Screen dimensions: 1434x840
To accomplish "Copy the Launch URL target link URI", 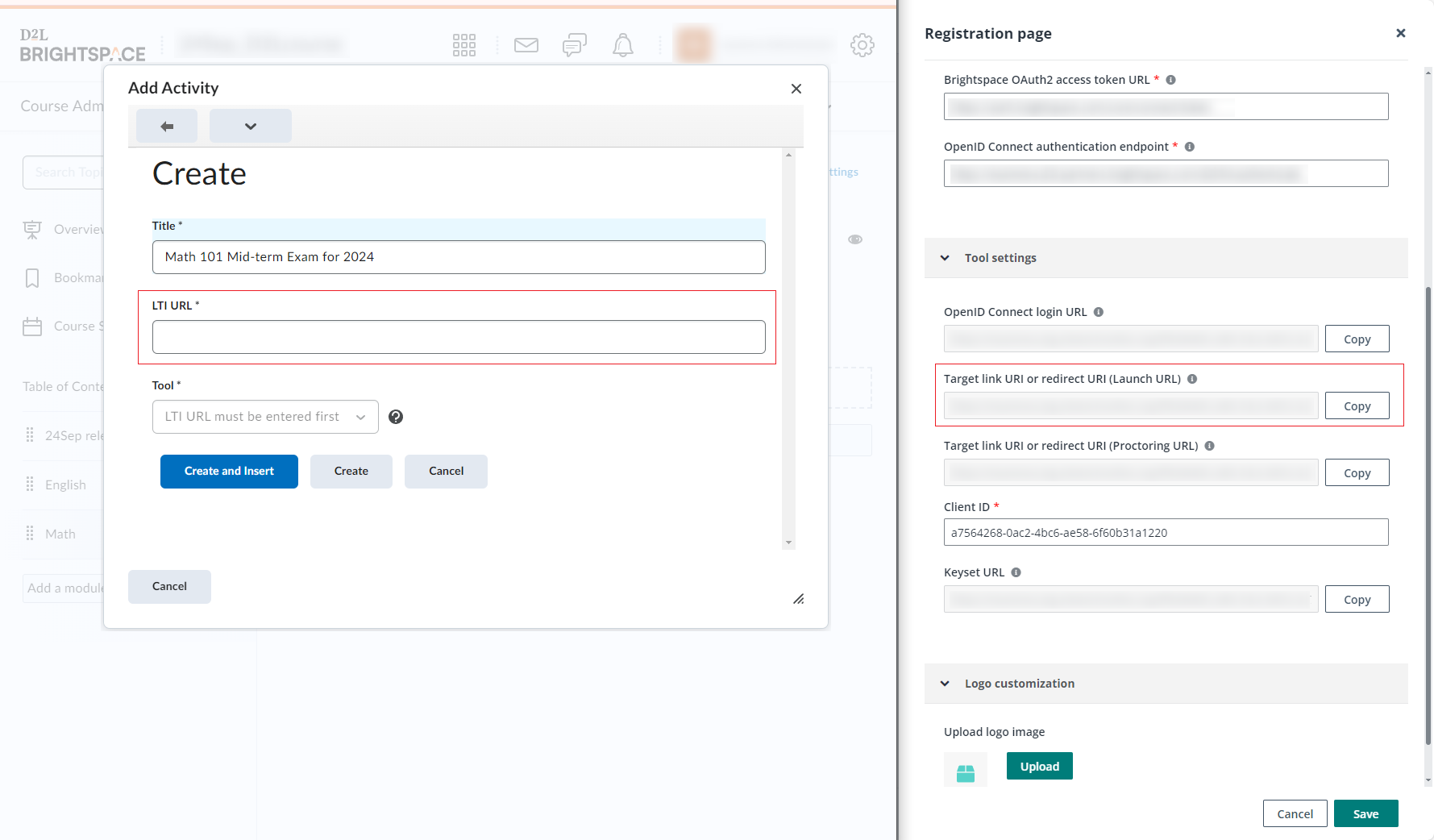I will coord(1357,406).
